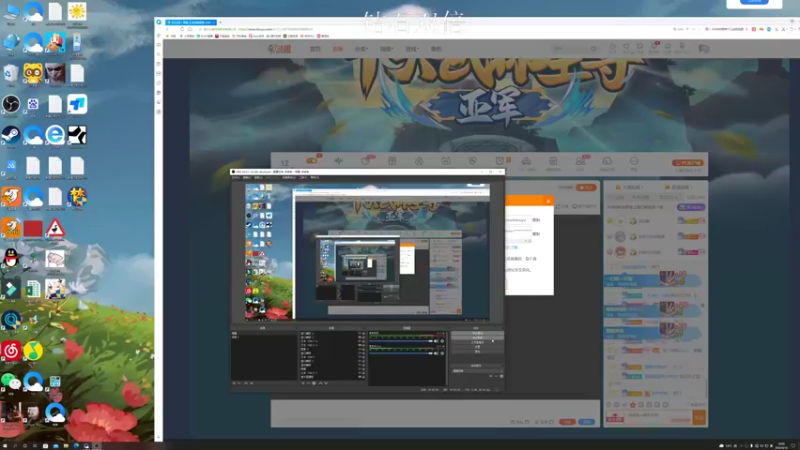Expand the 分类 nav dropdown

[x=361, y=49]
